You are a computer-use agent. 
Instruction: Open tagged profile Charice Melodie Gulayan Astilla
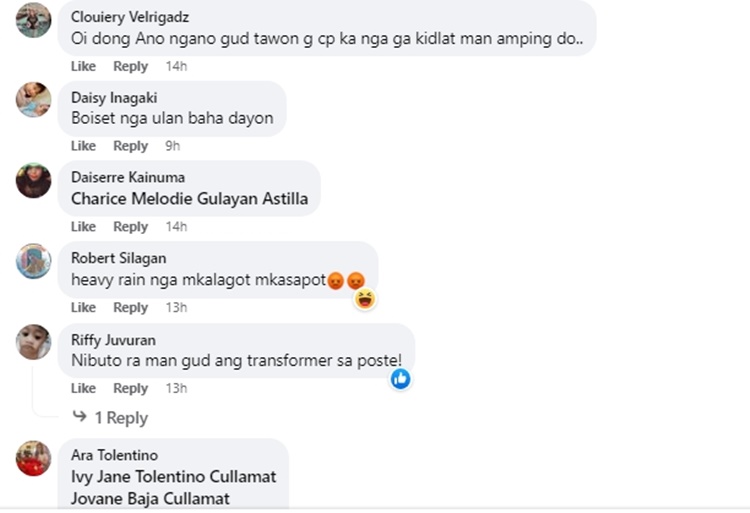tap(189, 198)
